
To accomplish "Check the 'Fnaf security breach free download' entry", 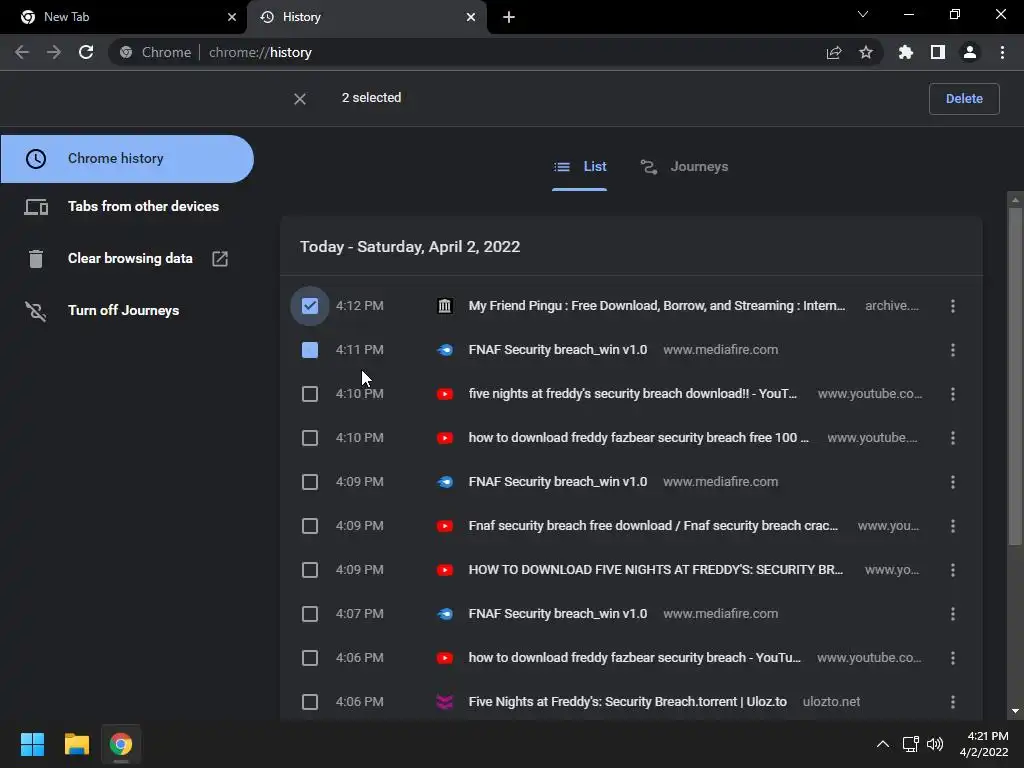I will coord(310,526).
